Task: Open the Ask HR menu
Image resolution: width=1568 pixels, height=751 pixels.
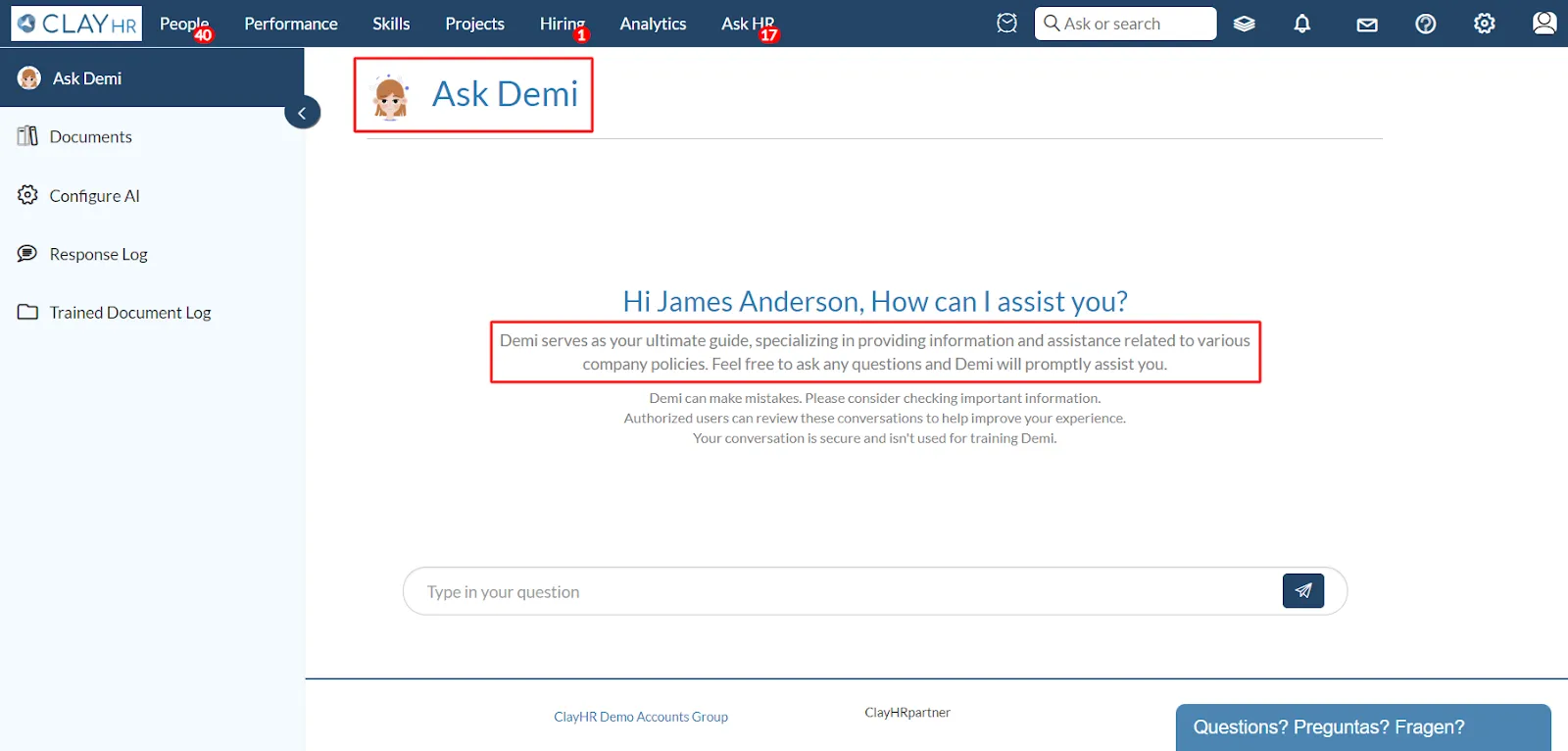Action: click(x=748, y=24)
